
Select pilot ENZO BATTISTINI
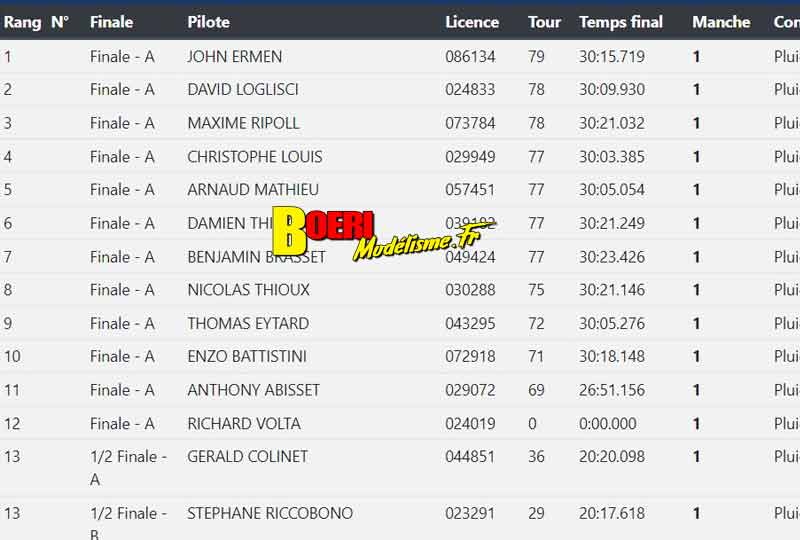tap(247, 356)
